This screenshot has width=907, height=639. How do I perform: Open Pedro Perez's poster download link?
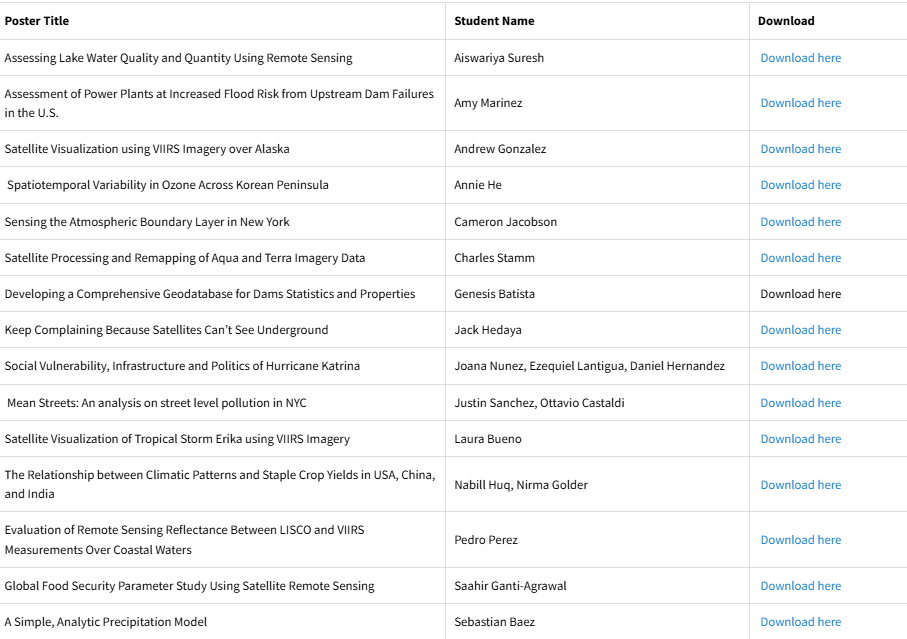[800, 540]
